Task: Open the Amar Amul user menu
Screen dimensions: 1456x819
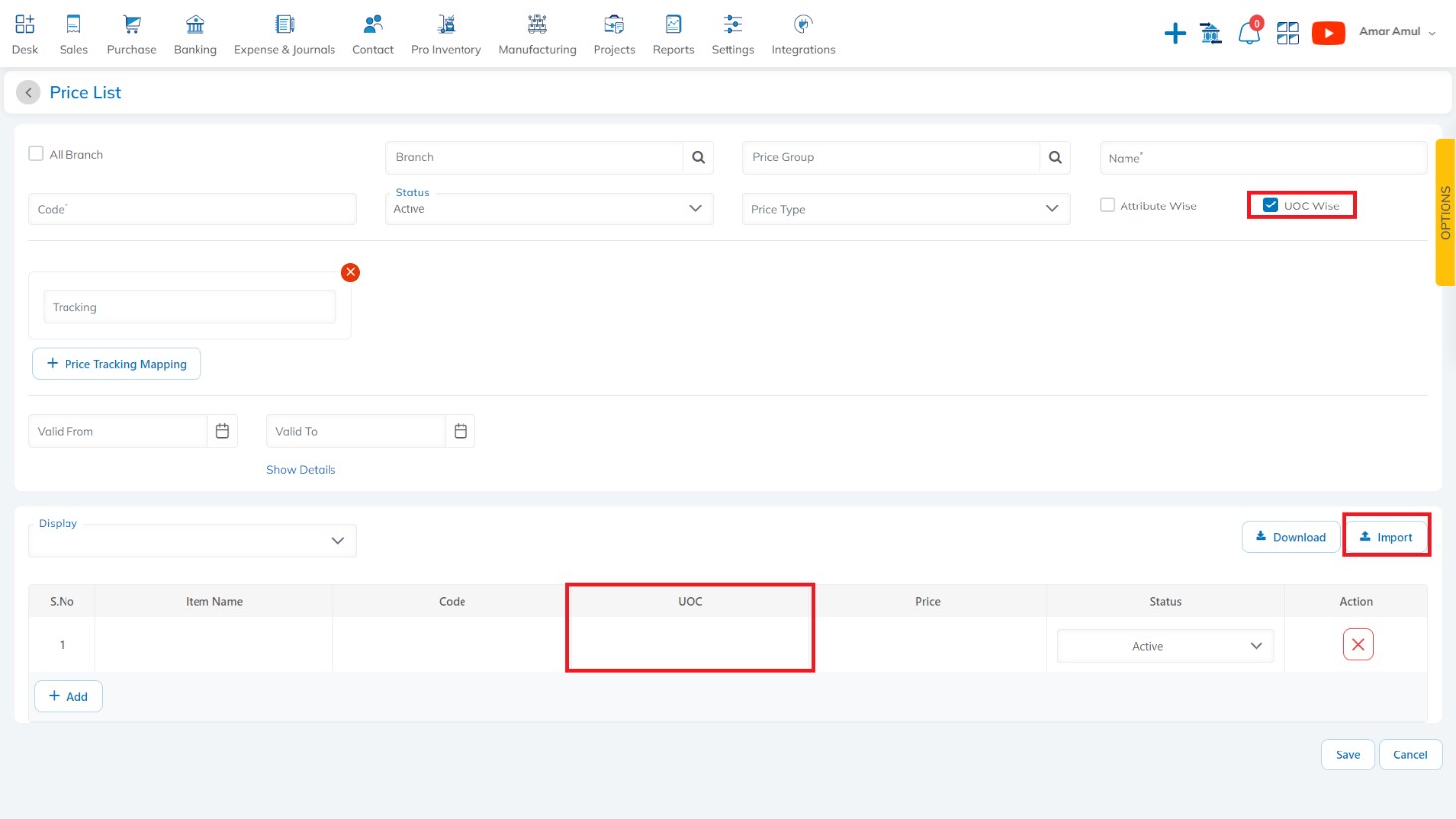Action: (x=1397, y=32)
